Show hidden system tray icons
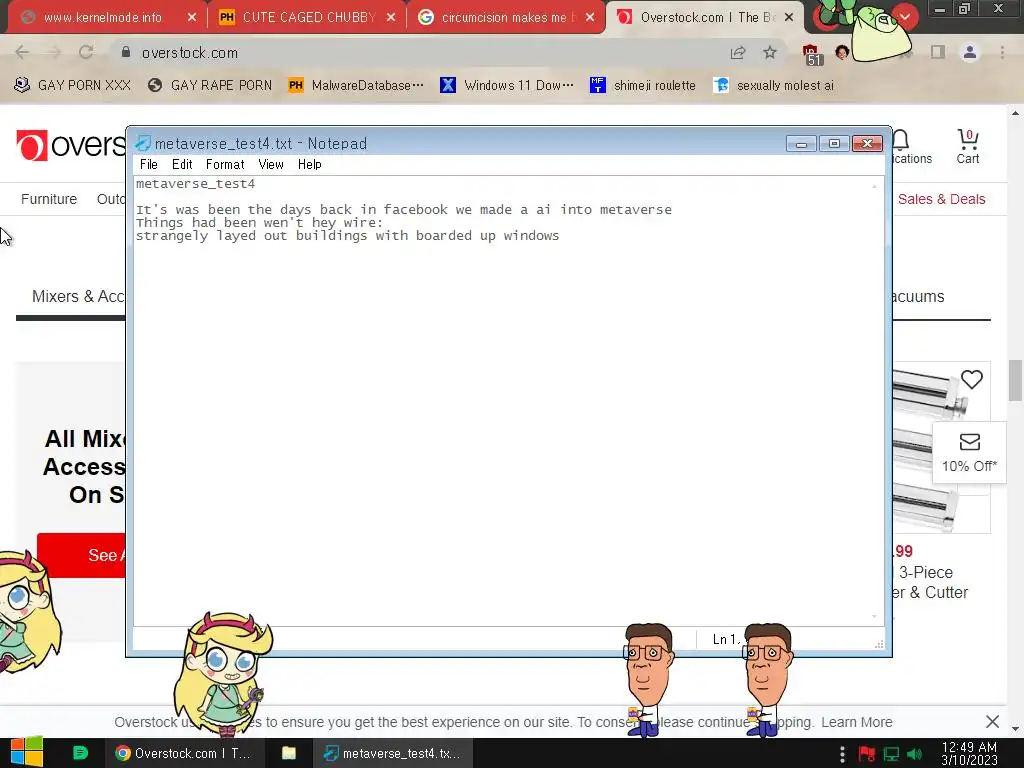 pyautogui.click(x=842, y=754)
